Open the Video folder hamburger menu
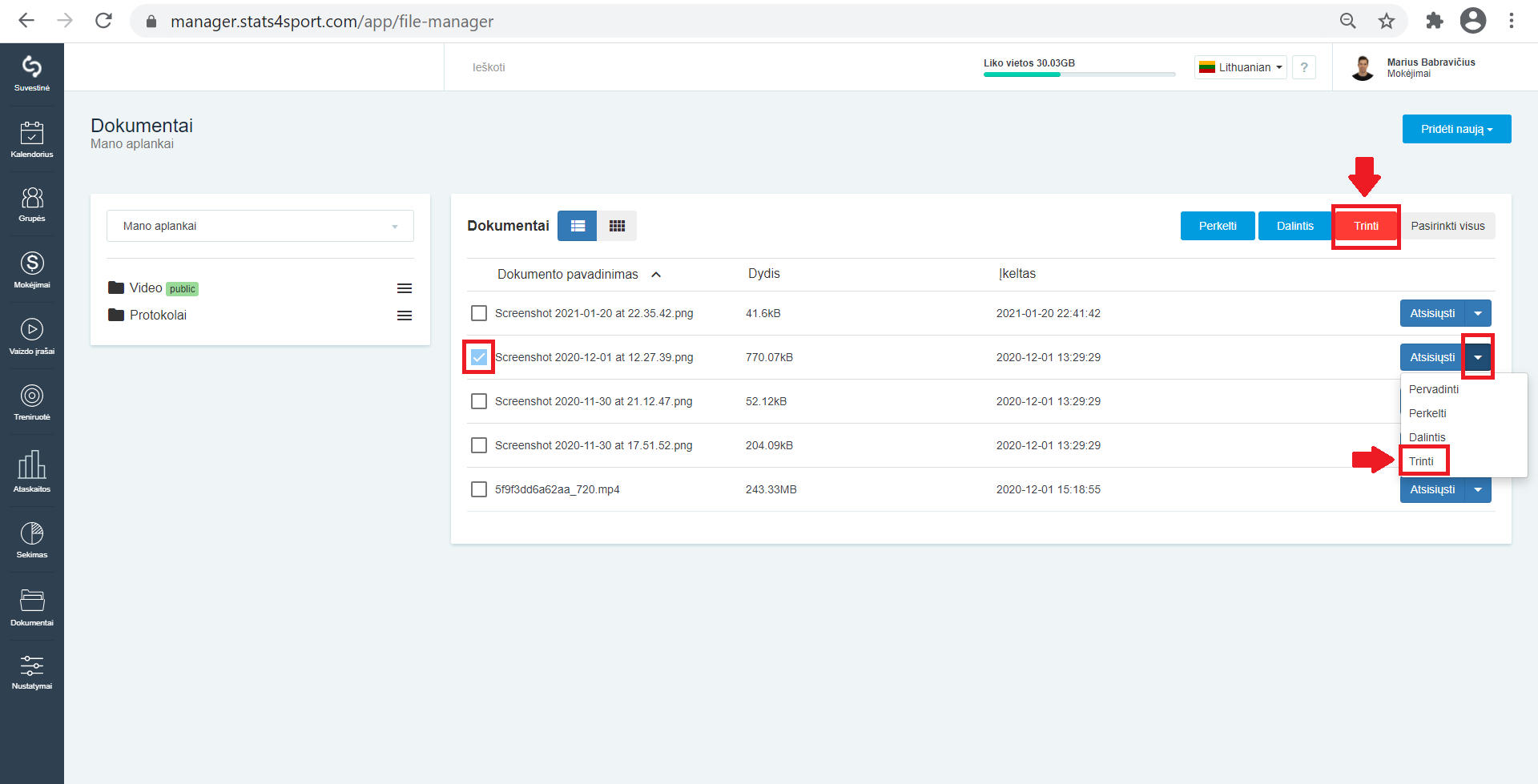Image resolution: width=1538 pixels, height=784 pixels. pos(405,288)
